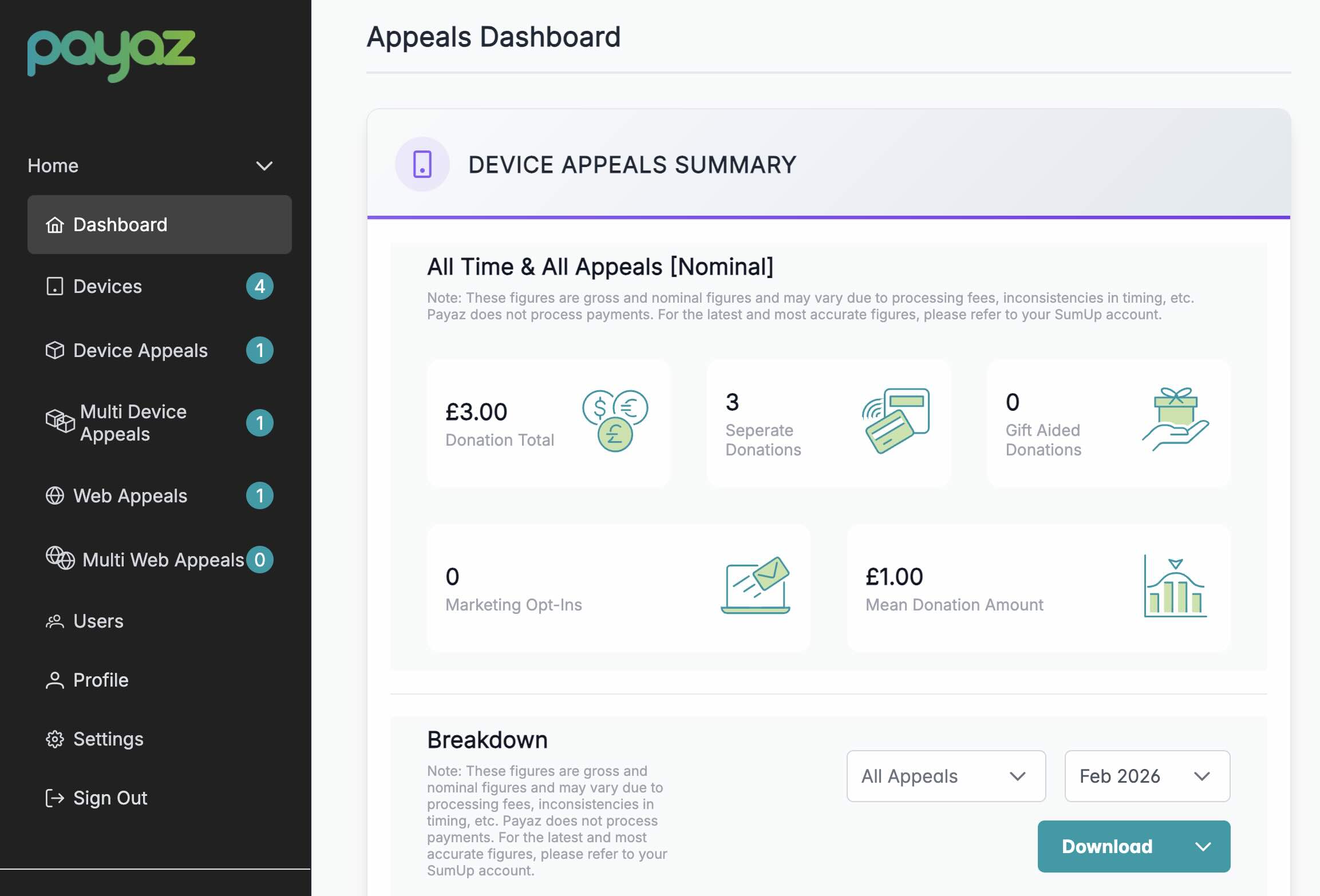Open the Feb 2026 month selector
Image resolution: width=1320 pixels, height=896 pixels.
[x=1147, y=776]
